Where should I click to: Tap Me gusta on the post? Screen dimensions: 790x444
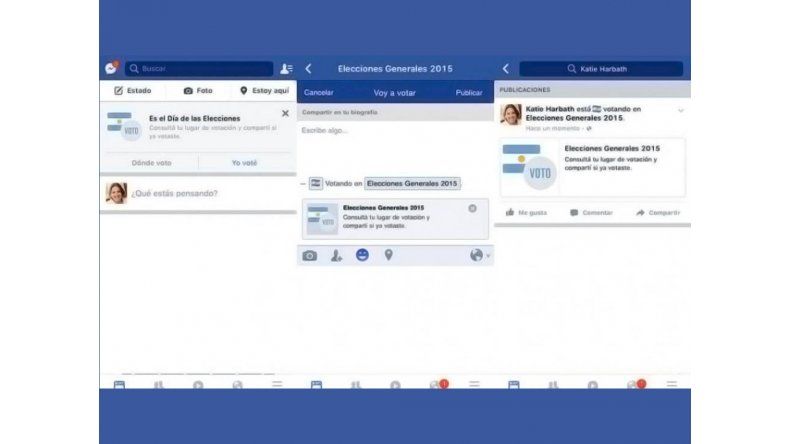tap(526, 213)
